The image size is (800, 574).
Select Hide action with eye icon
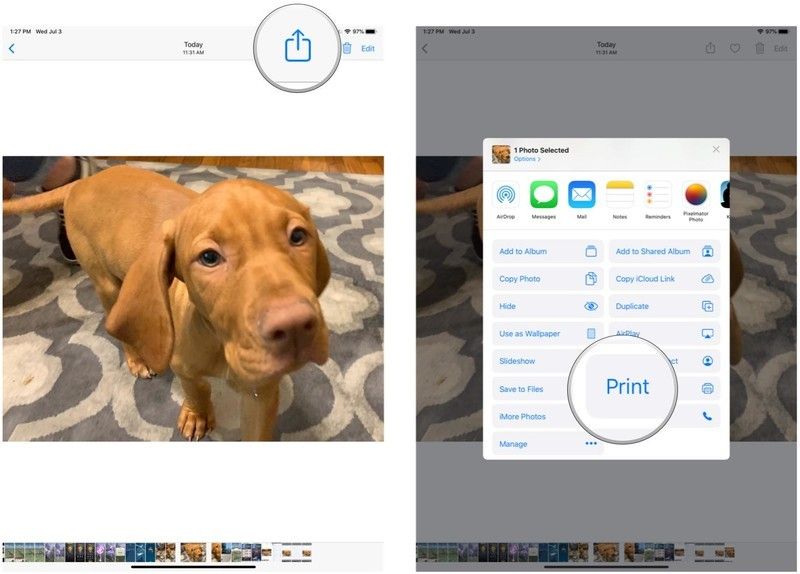click(548, 307)
